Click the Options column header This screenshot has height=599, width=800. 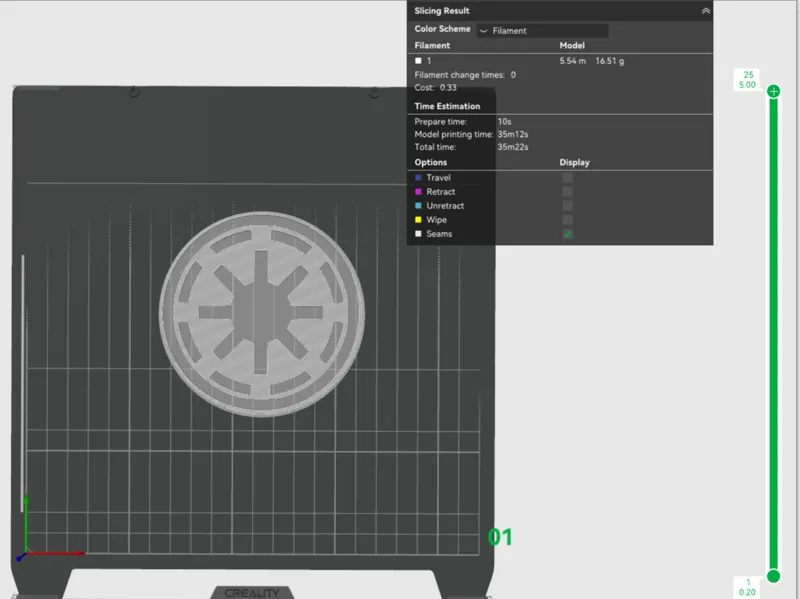[431, 162]
